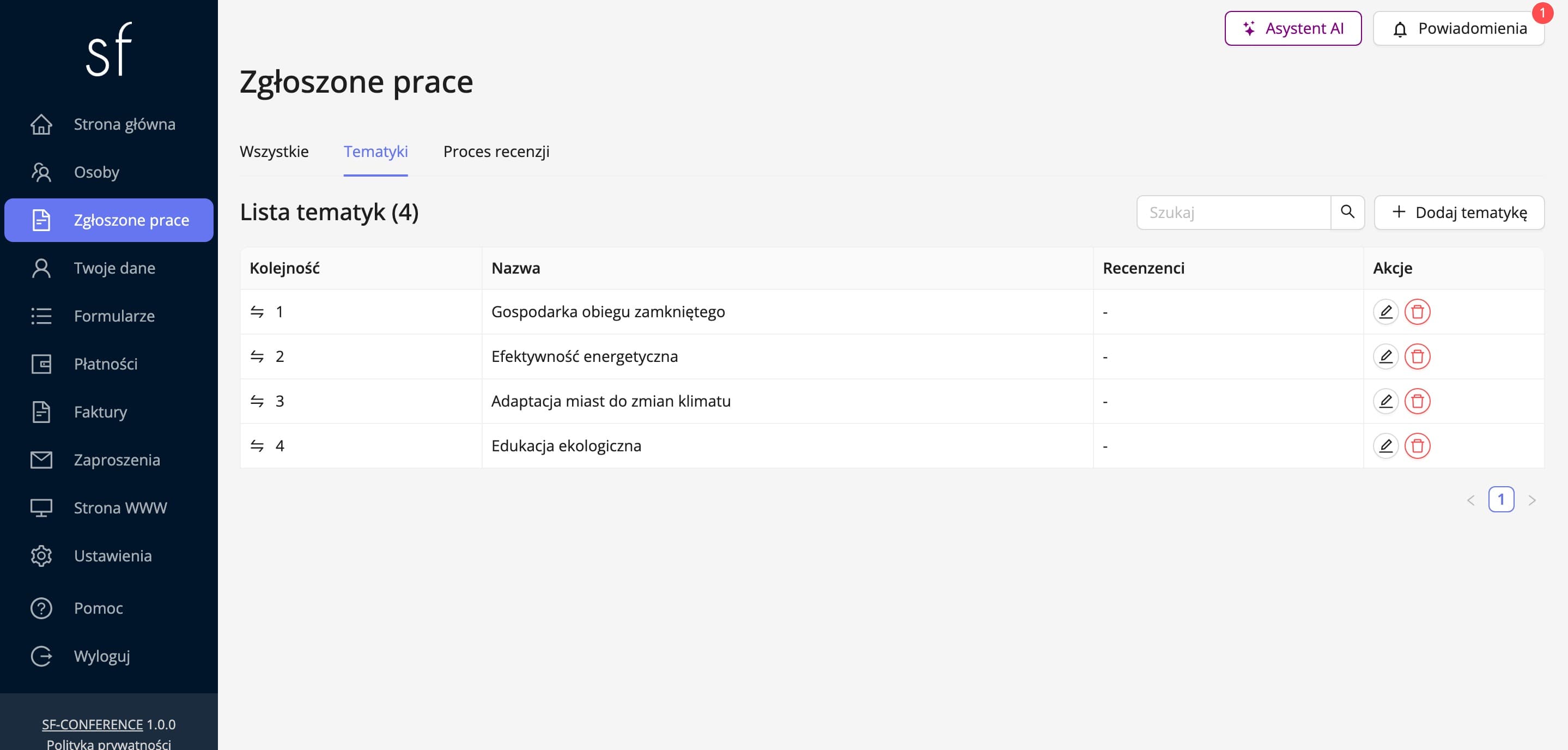Image resolution: width=1568 pixels, height=750 pixels.
Task: Click the Lista tematyk (4) heading
Action: click(329, 212)
